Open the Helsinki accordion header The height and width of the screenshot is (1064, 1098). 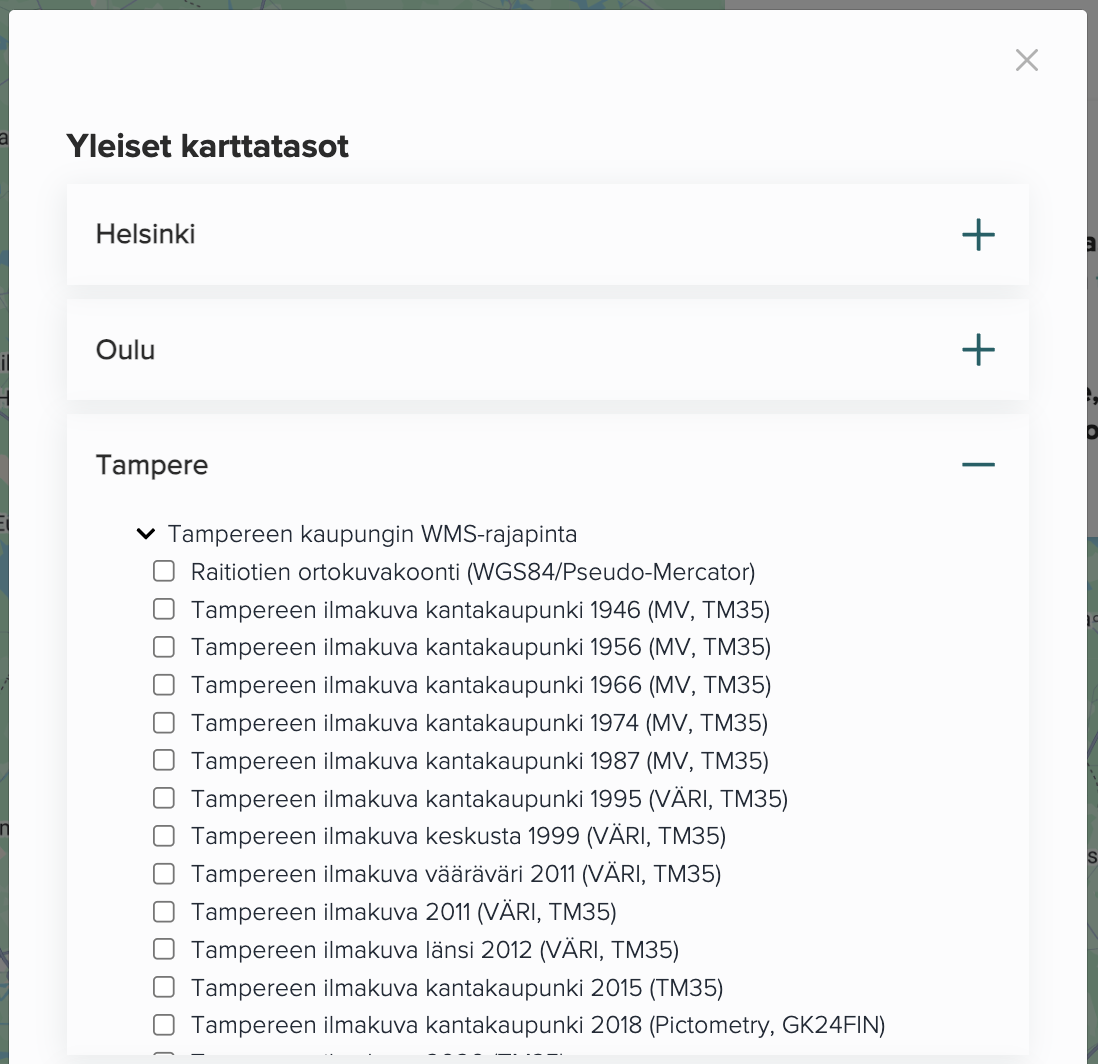pos(548,235)
